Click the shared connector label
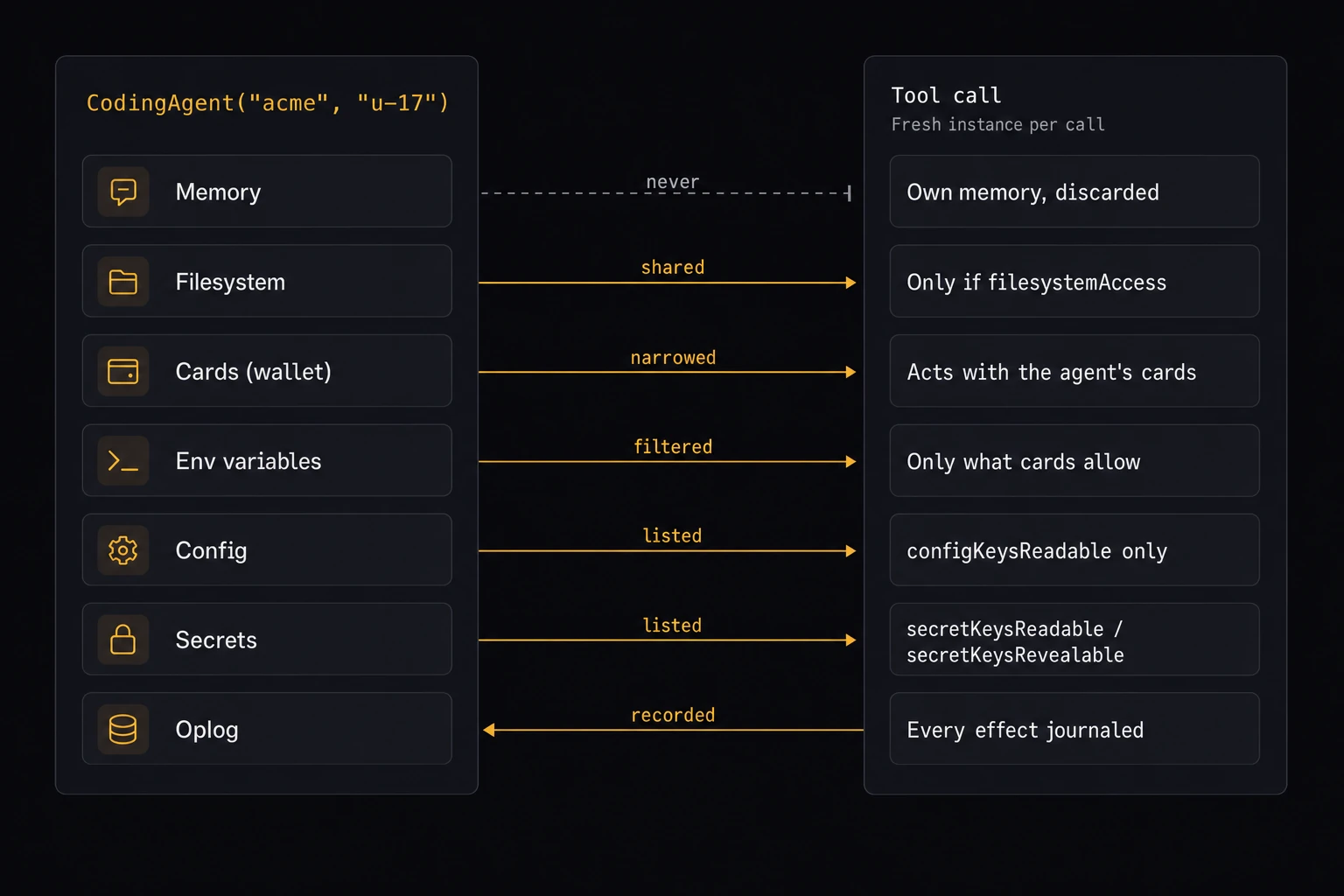 pyautogui.click(x=673, y=268)
